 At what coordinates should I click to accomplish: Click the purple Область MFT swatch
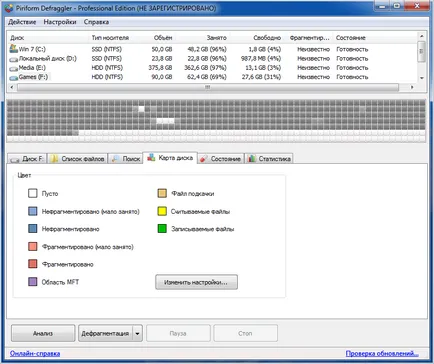(33, 282)
